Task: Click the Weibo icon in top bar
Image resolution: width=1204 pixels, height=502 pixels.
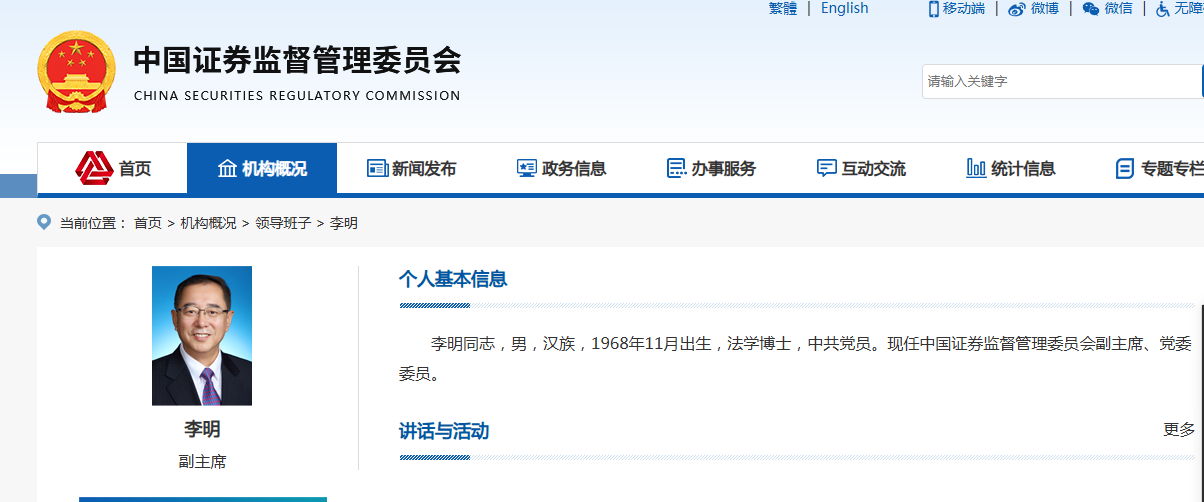Action: 1017,9
